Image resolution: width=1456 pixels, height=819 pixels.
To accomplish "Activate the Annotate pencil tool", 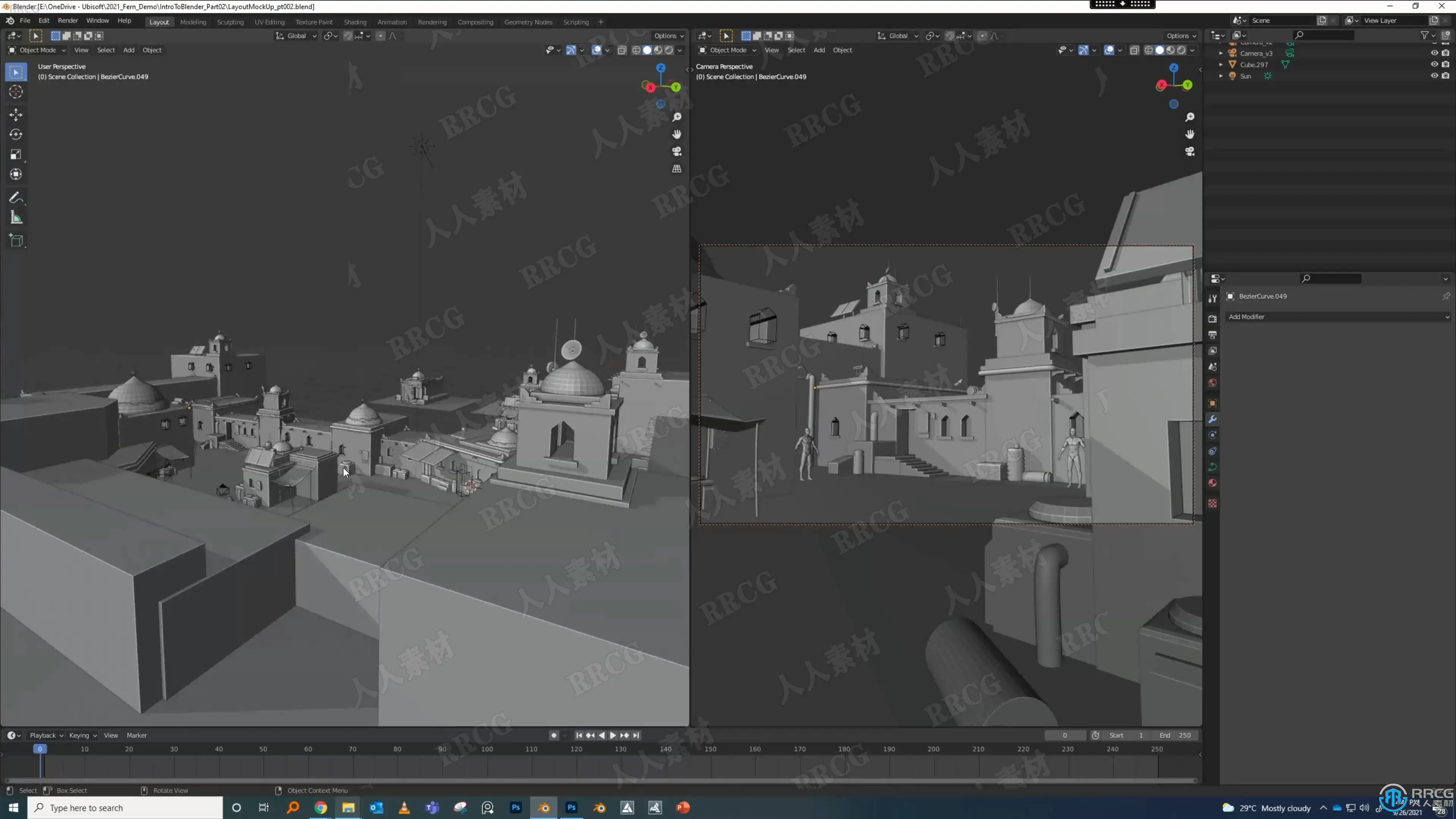I will coord(16,198).
